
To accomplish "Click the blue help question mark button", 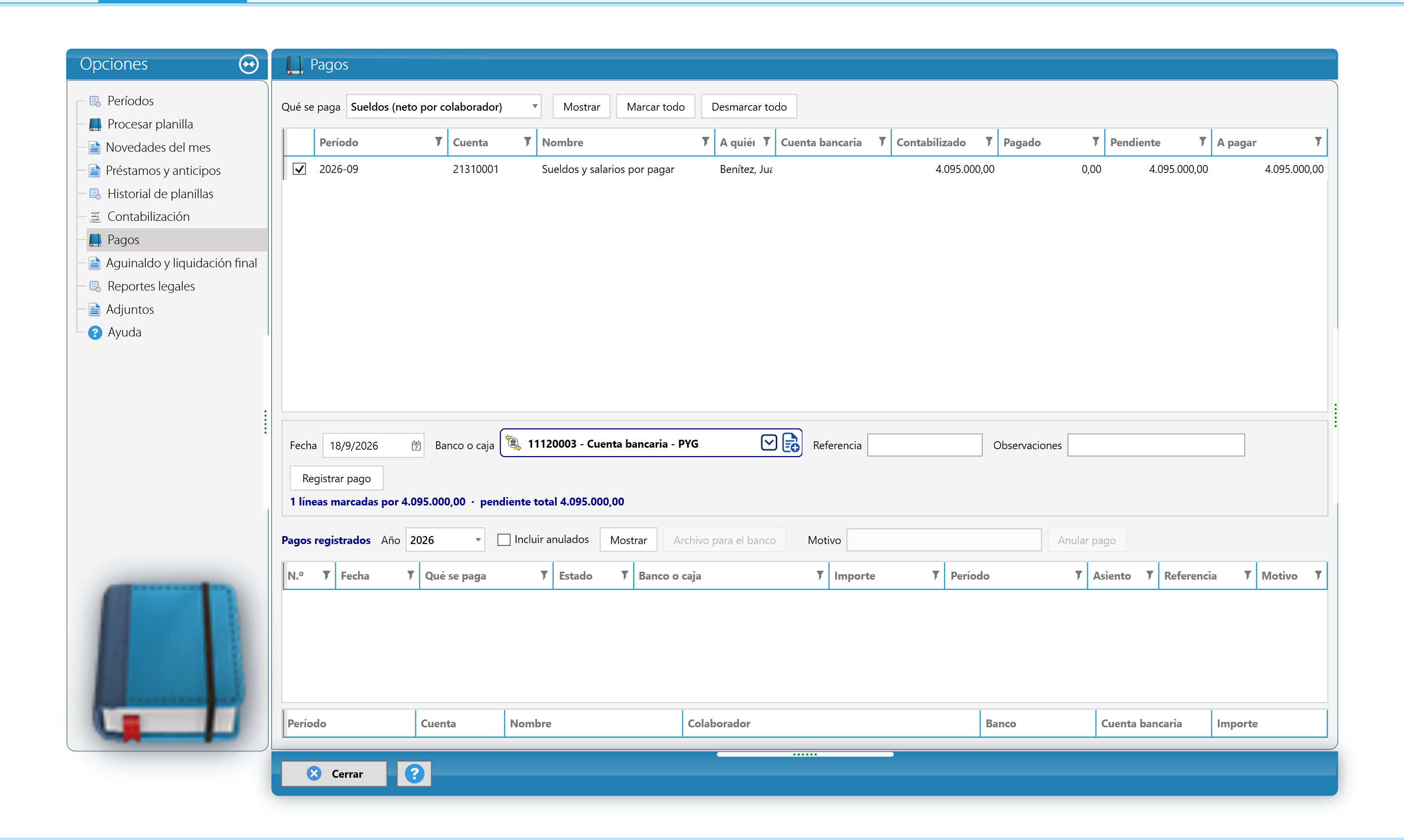I will pyautogui.click(x=414, y=773).
